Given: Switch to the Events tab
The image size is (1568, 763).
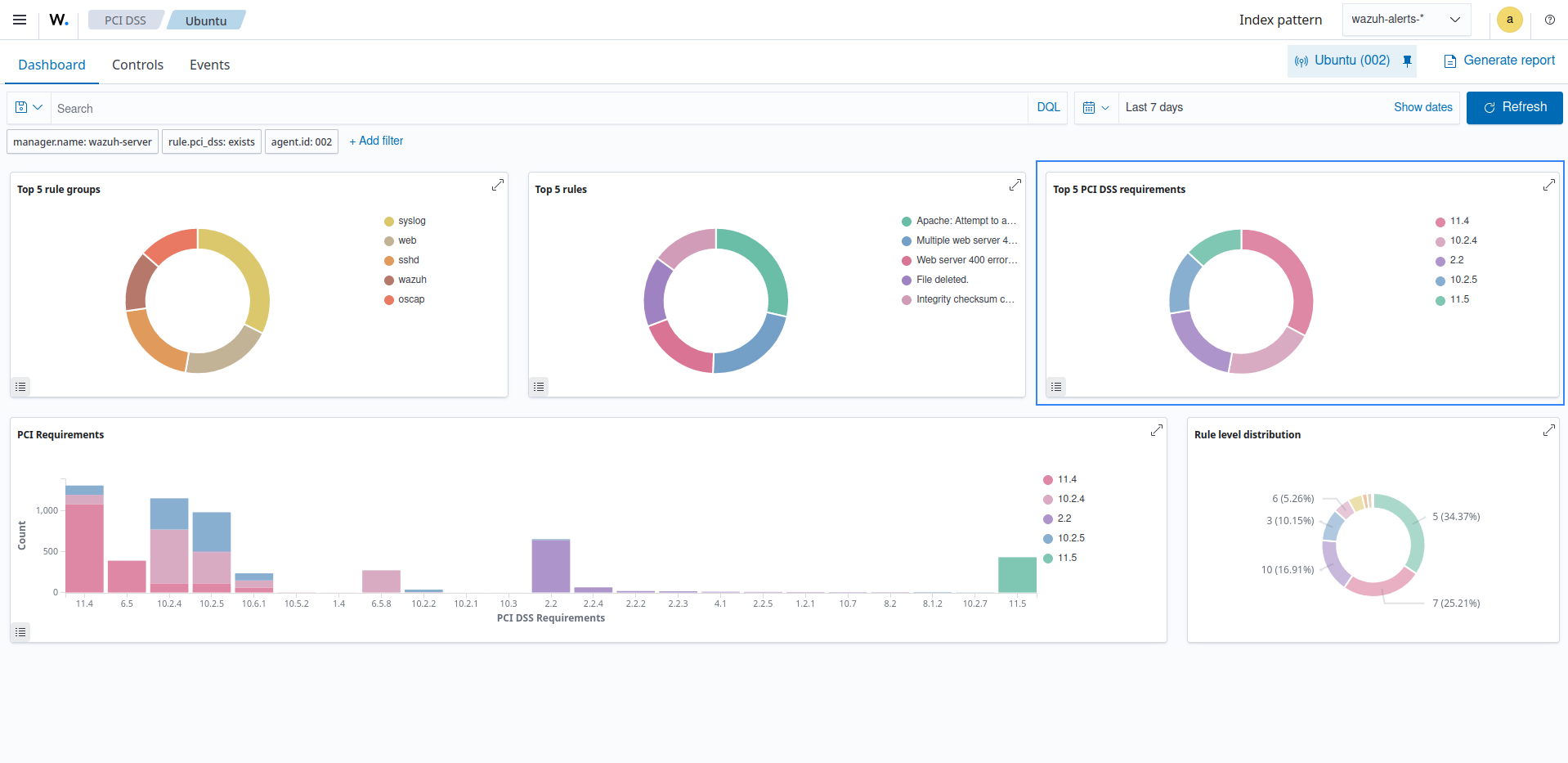Looking at the screenshot, I should (x=209, y=65).
